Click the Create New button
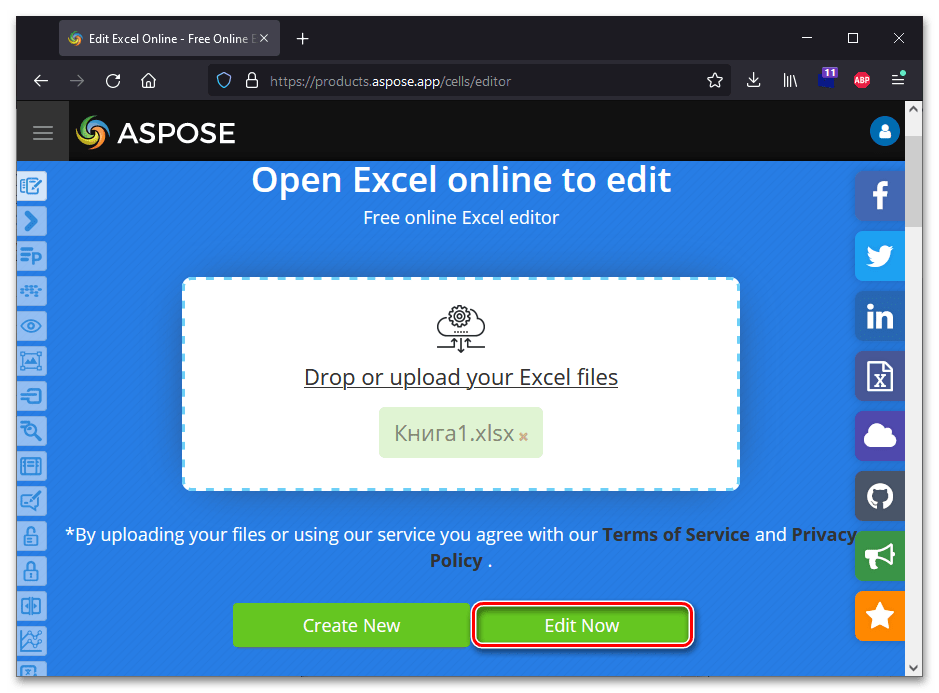 352,625
